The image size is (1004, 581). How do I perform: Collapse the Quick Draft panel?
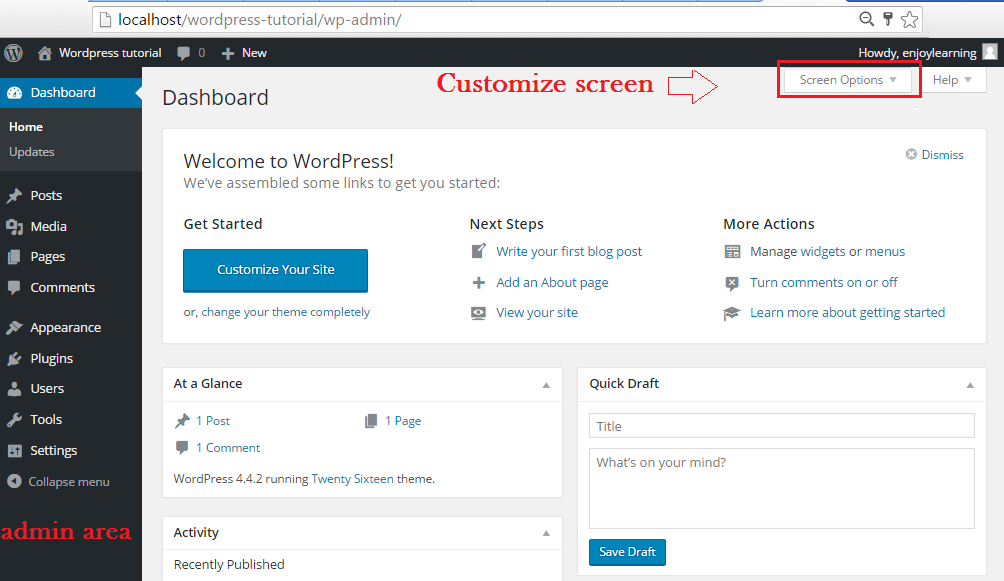pos(970,385)
